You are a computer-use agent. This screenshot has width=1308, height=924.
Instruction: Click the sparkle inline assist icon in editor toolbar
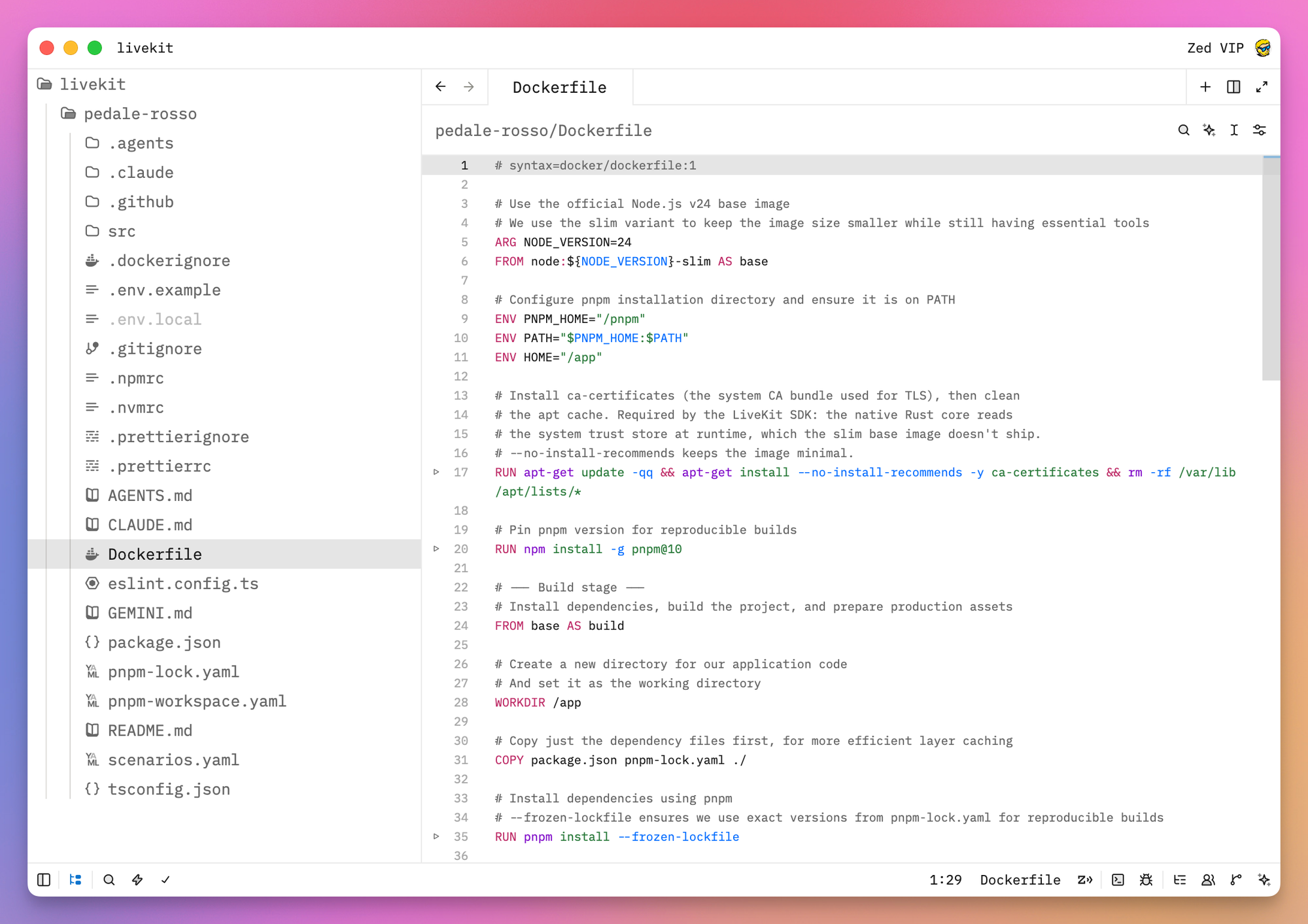tap(1209, 130)
